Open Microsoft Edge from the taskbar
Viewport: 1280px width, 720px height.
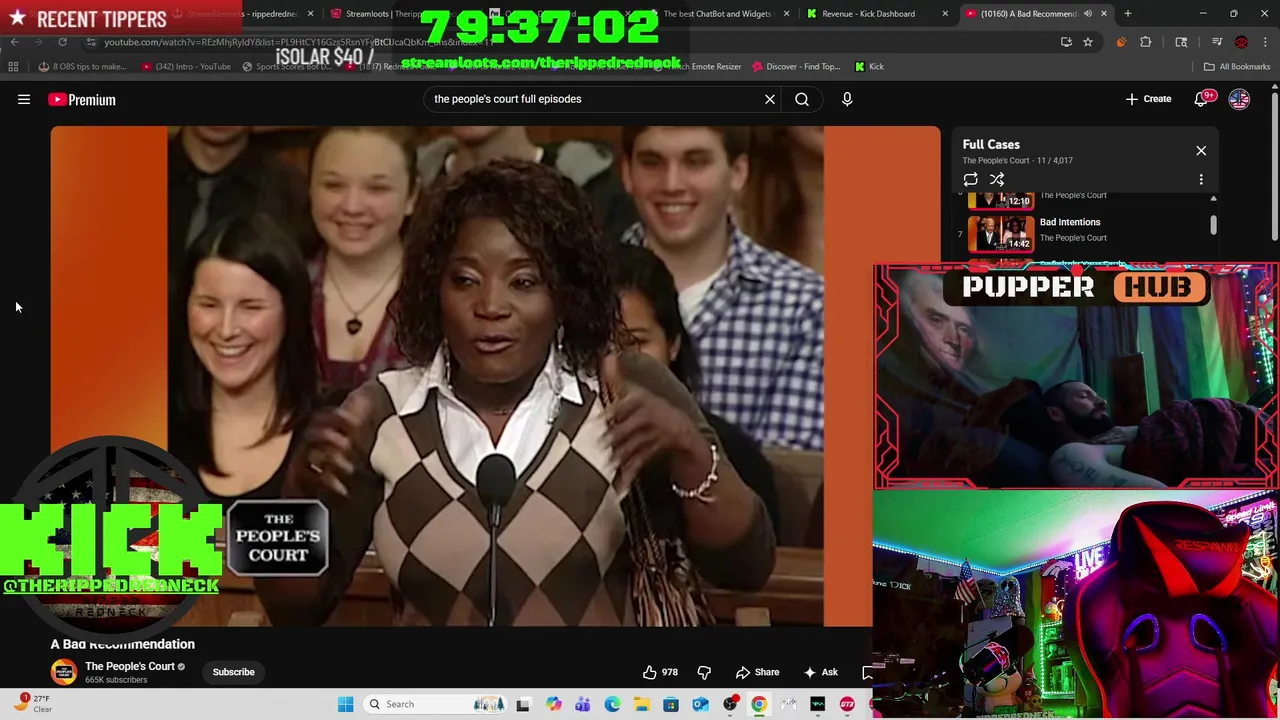click(x=612, y=704)
